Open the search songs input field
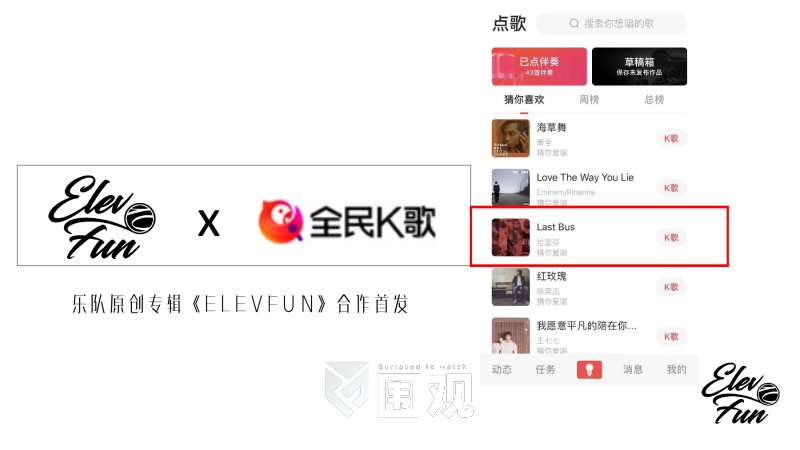 coord(611,23)
